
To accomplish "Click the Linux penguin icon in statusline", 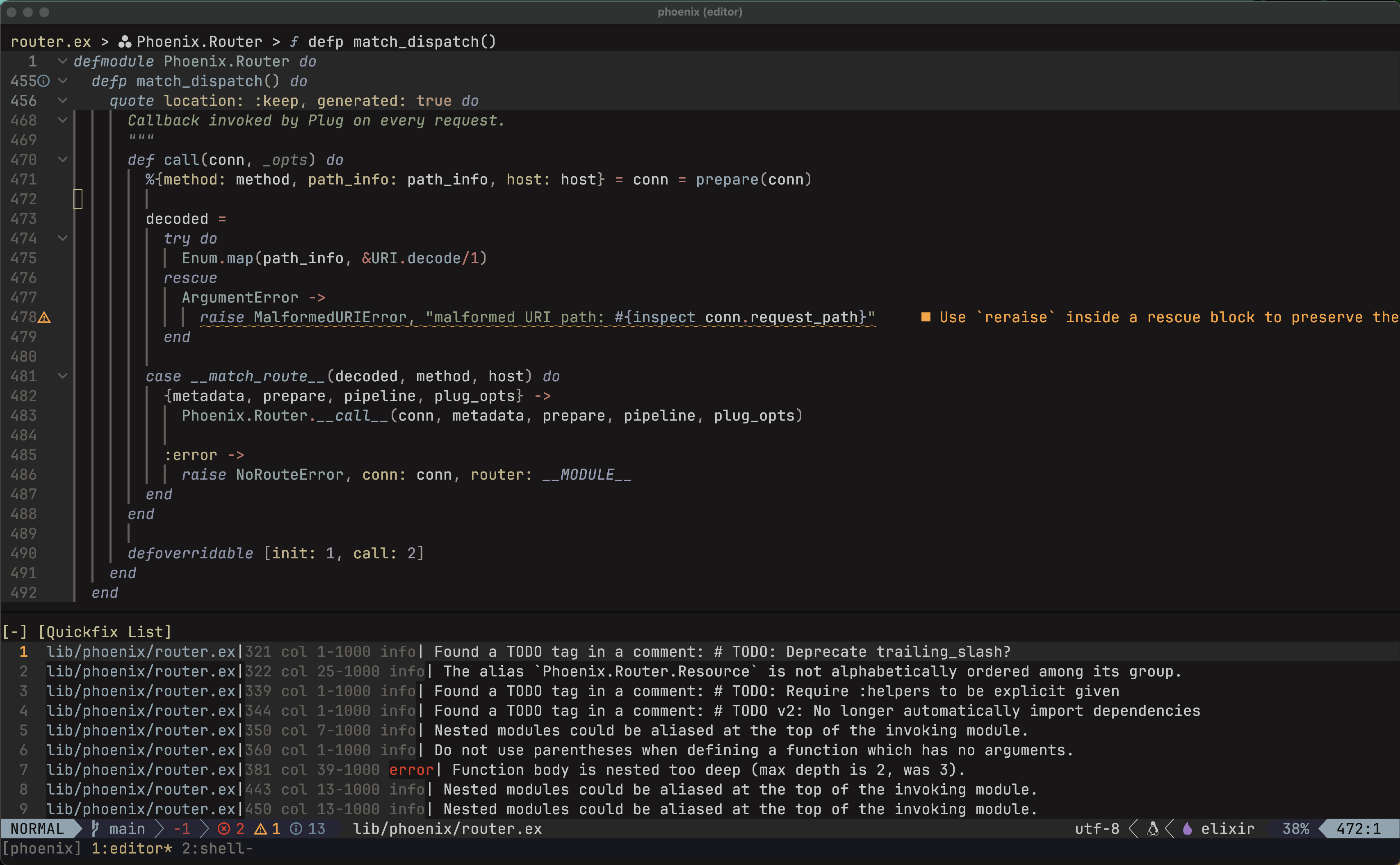I will (x=1153, y=829).
